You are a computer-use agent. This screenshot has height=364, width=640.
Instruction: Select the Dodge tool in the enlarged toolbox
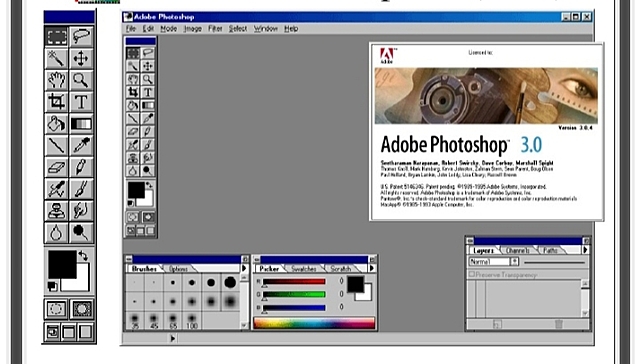click(x=81, y=233)
